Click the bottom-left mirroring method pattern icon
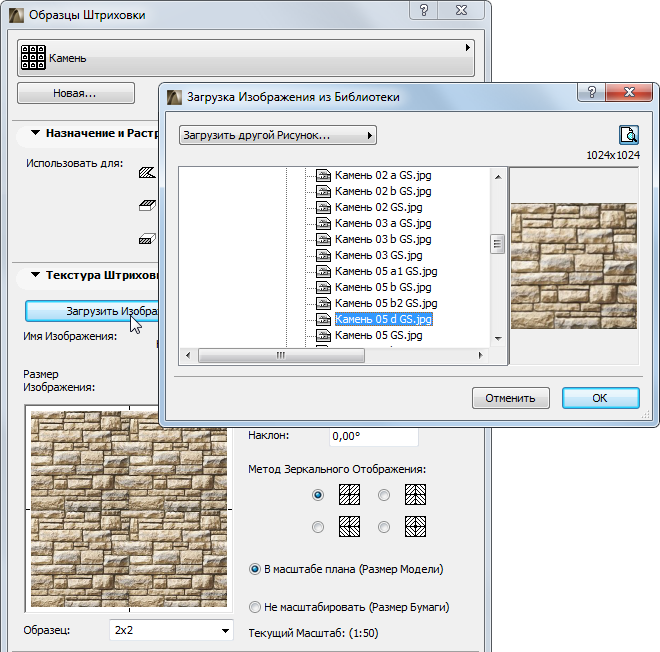The image size is (660, 652). coord(349,527)
